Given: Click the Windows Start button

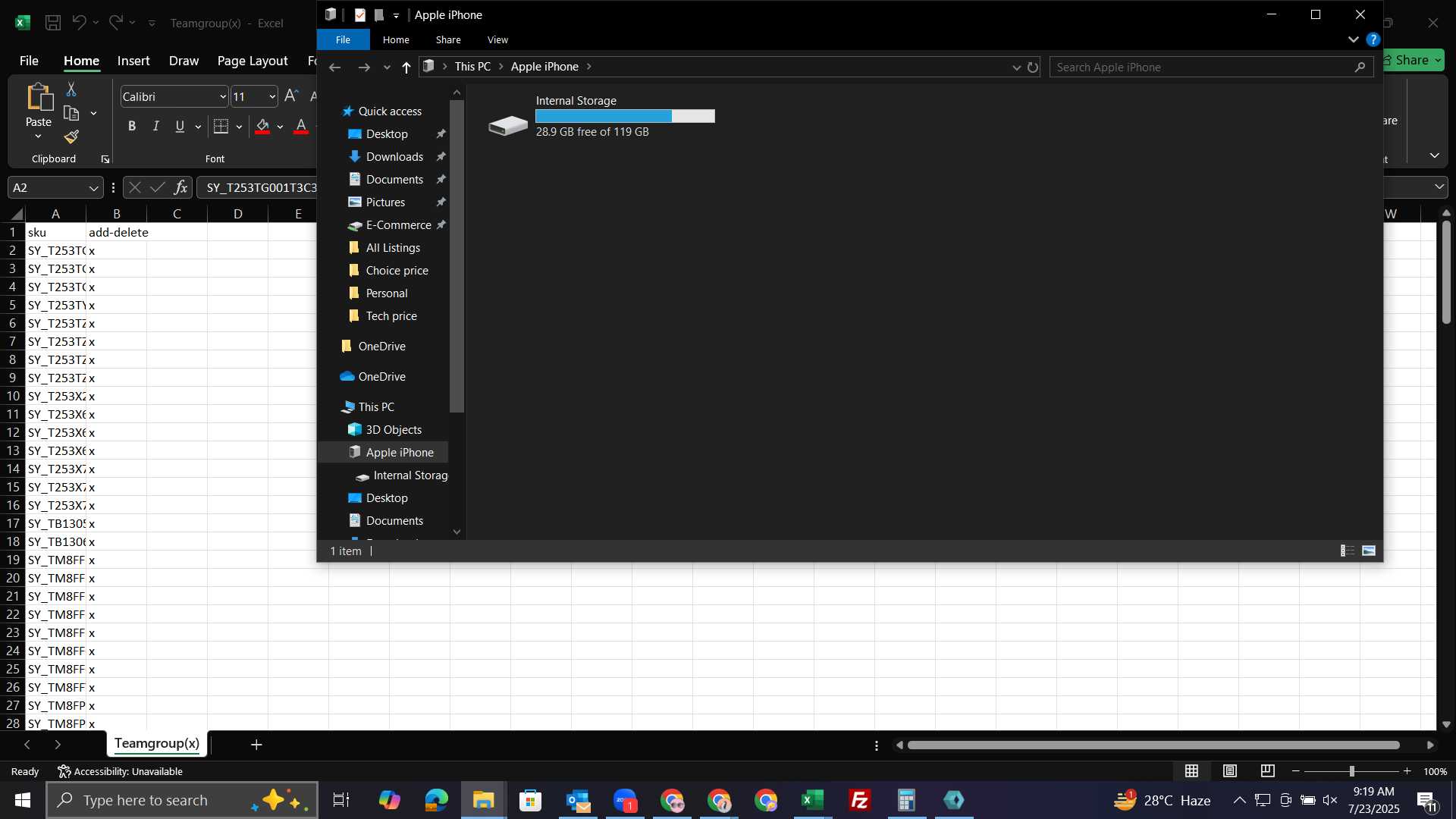Looking at the screenshot, I should (22, 800).
